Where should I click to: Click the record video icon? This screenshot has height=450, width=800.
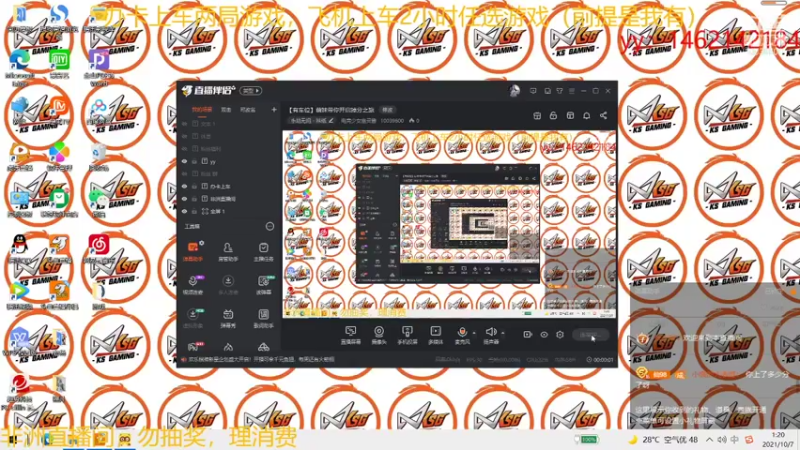[x=528, y=335]
